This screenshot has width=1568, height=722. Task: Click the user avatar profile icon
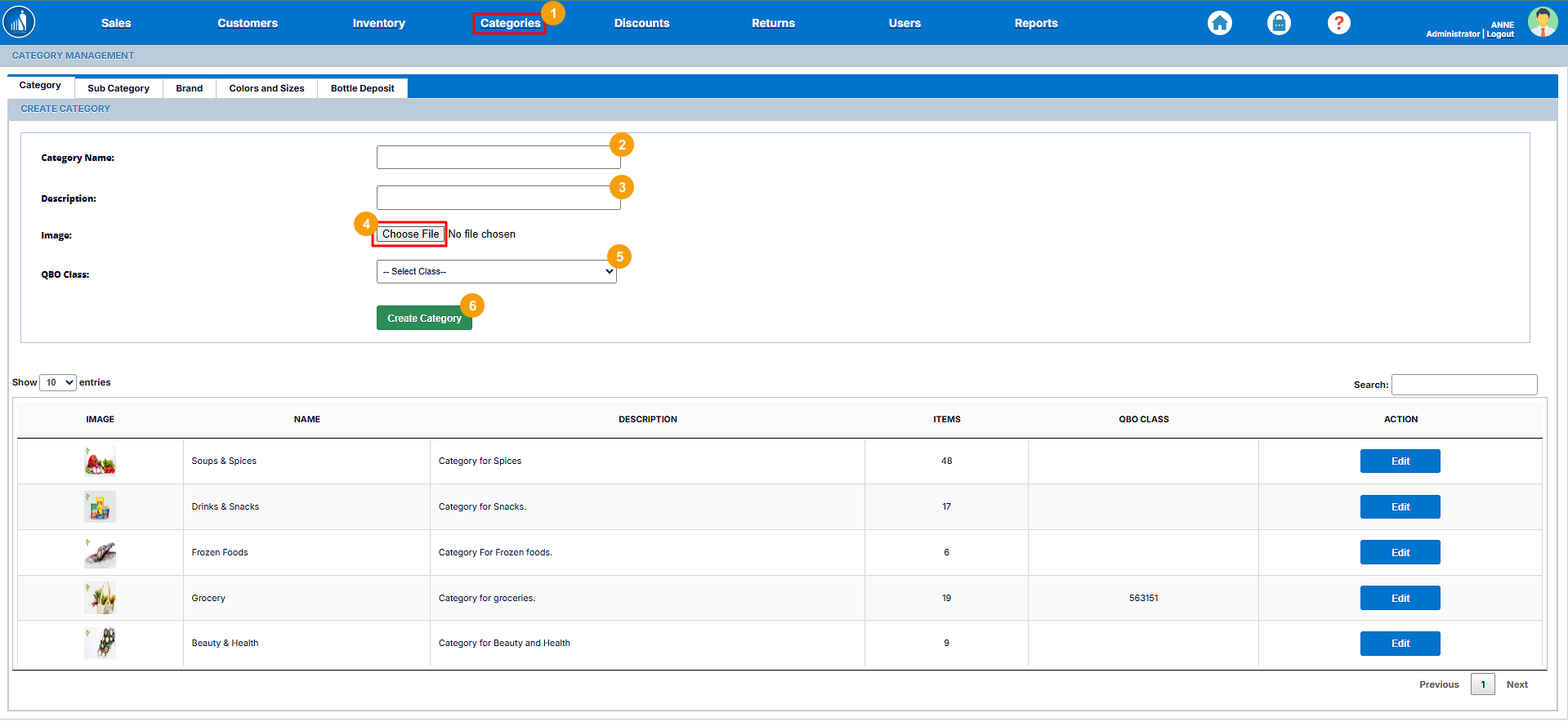pos(1542,22)
